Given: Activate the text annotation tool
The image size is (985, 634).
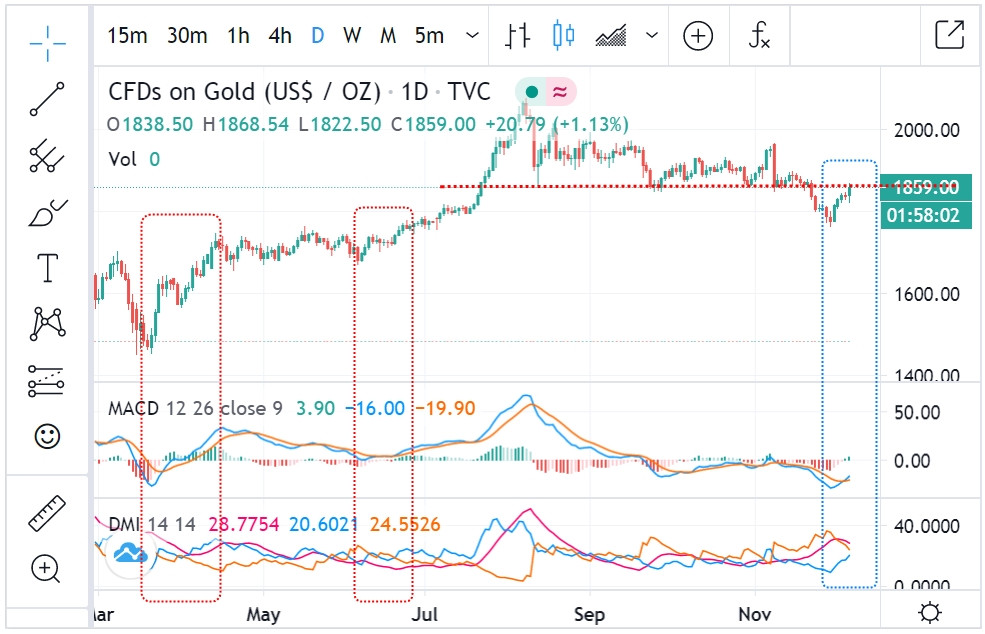Looking at the screenshot, I should 47,267.
